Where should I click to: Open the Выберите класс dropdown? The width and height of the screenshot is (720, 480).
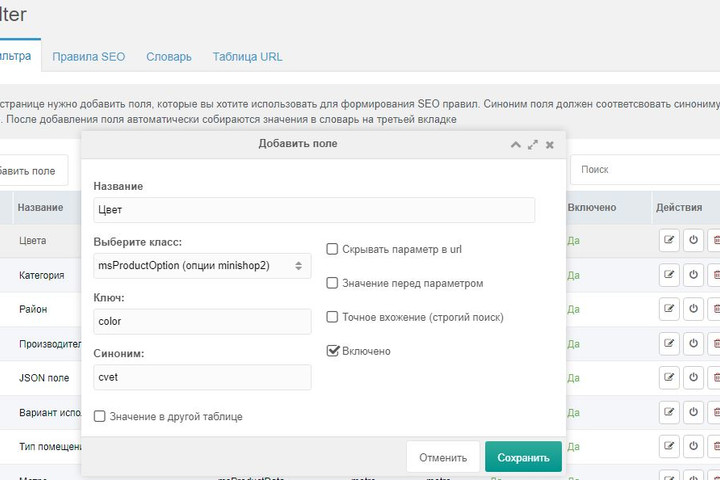pyautogui.click(x=202, y=265)
